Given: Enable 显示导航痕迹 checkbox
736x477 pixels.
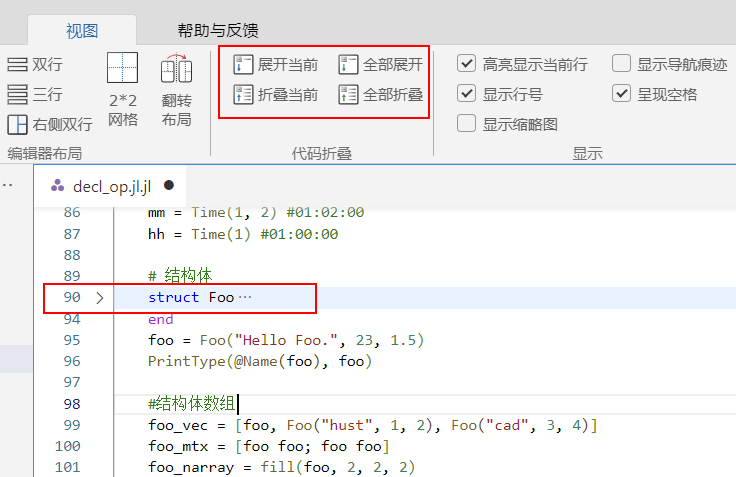Looking at the screenshot, I should click(x=621, y=64).
